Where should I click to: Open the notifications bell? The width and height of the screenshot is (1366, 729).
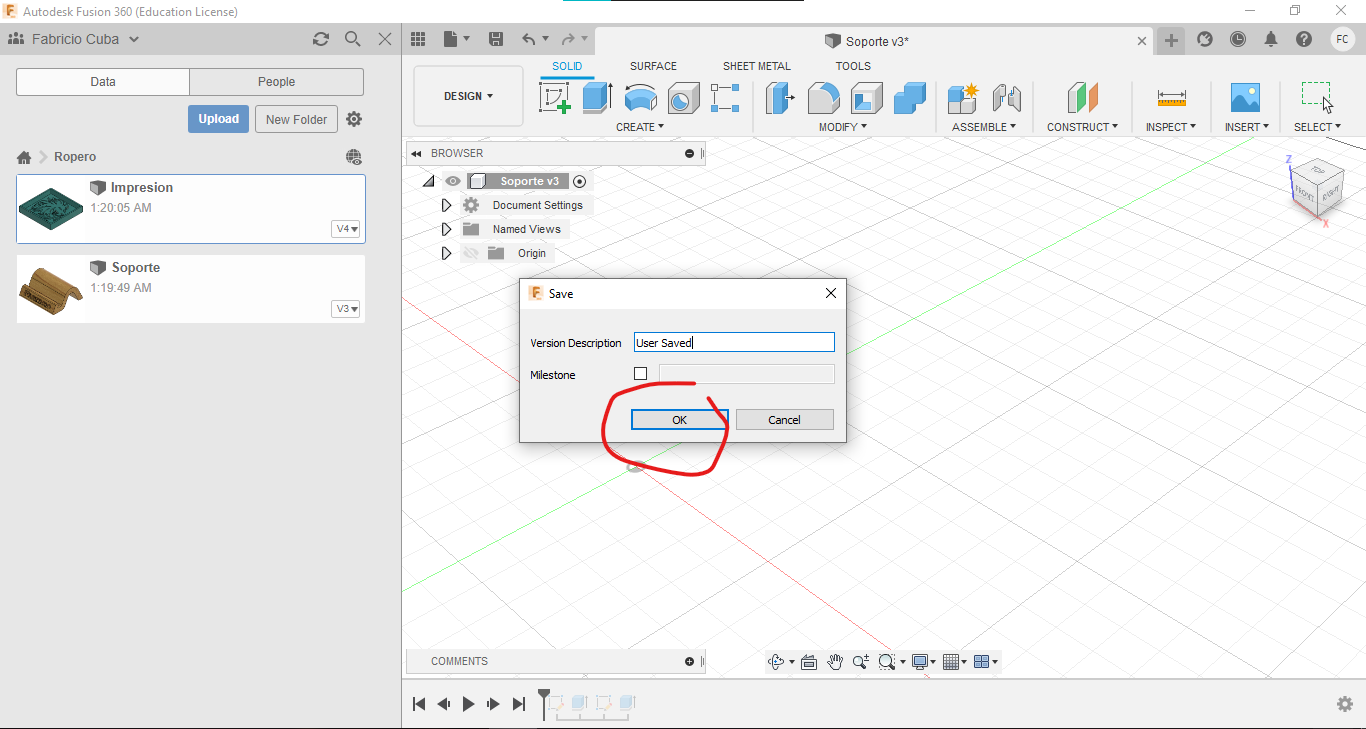pyautogui.click(x=1271, y=39)
